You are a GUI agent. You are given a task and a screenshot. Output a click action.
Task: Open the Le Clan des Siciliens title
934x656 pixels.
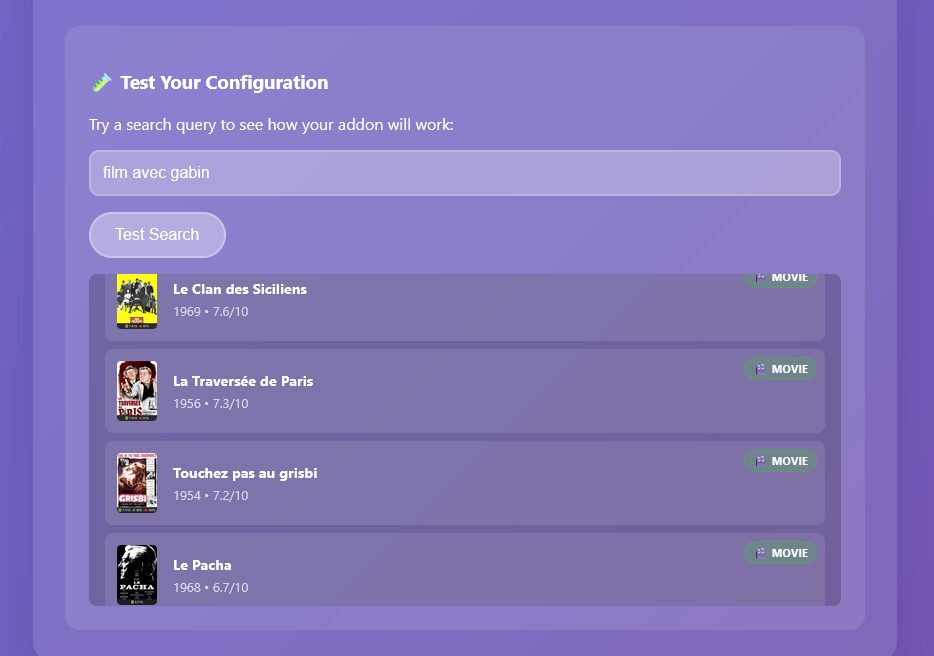(240, 289)
